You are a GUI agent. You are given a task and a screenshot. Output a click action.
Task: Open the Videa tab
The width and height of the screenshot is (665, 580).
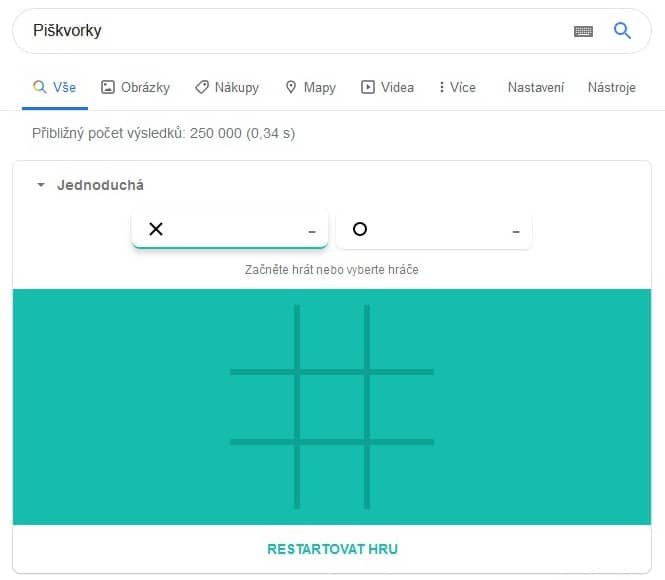pos(387,87)
